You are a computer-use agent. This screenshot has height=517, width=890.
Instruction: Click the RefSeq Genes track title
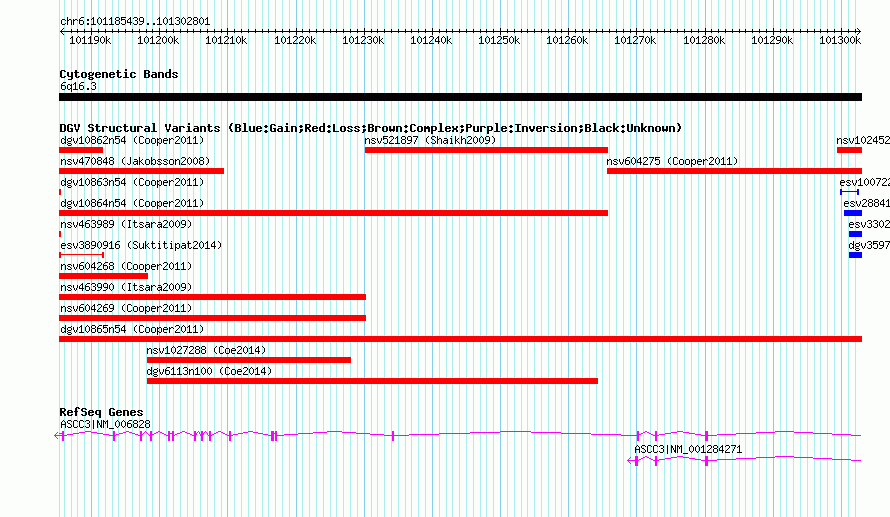(x=101, y=412)
